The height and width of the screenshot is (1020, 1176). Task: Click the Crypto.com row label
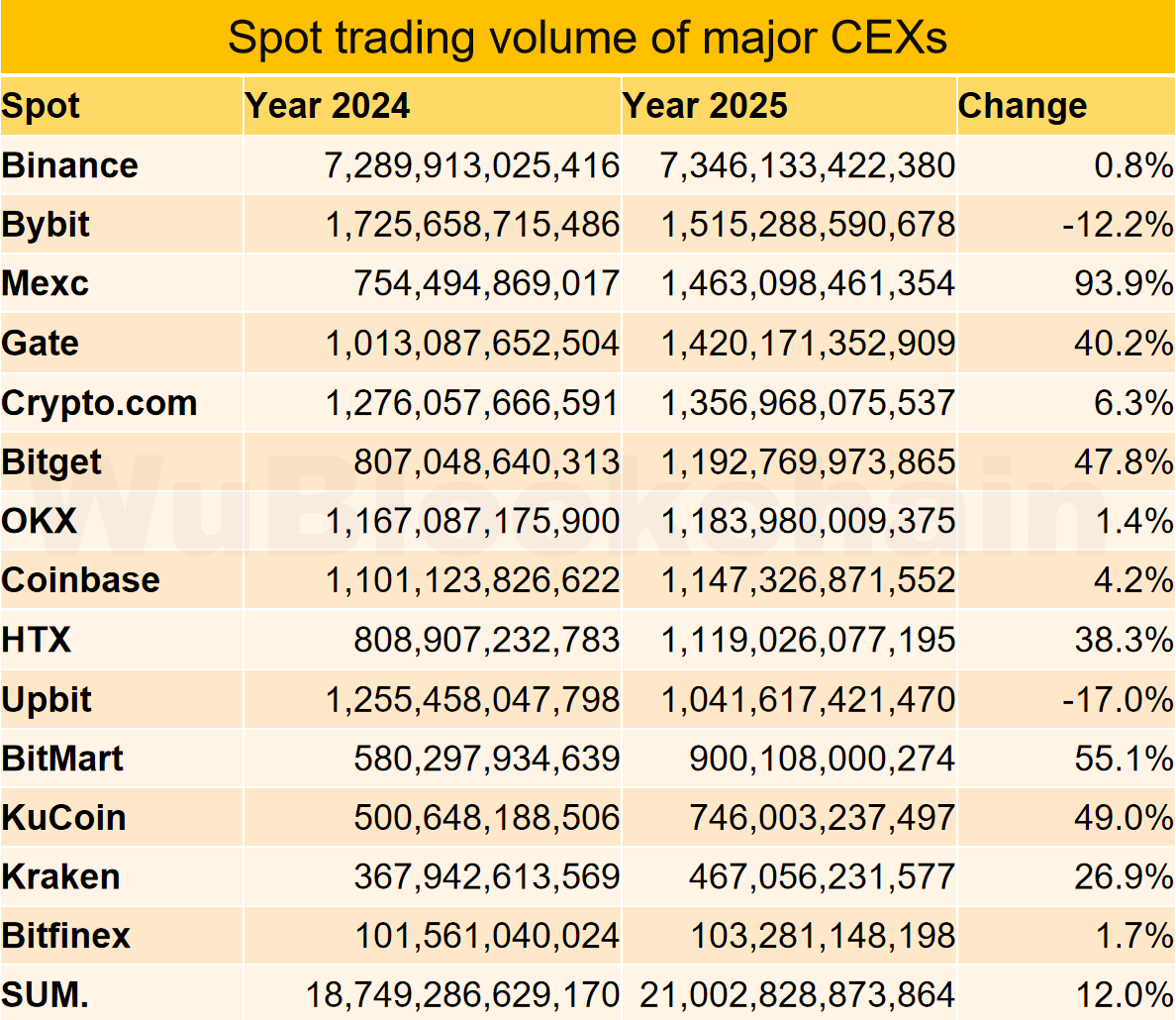pos(100,403)
